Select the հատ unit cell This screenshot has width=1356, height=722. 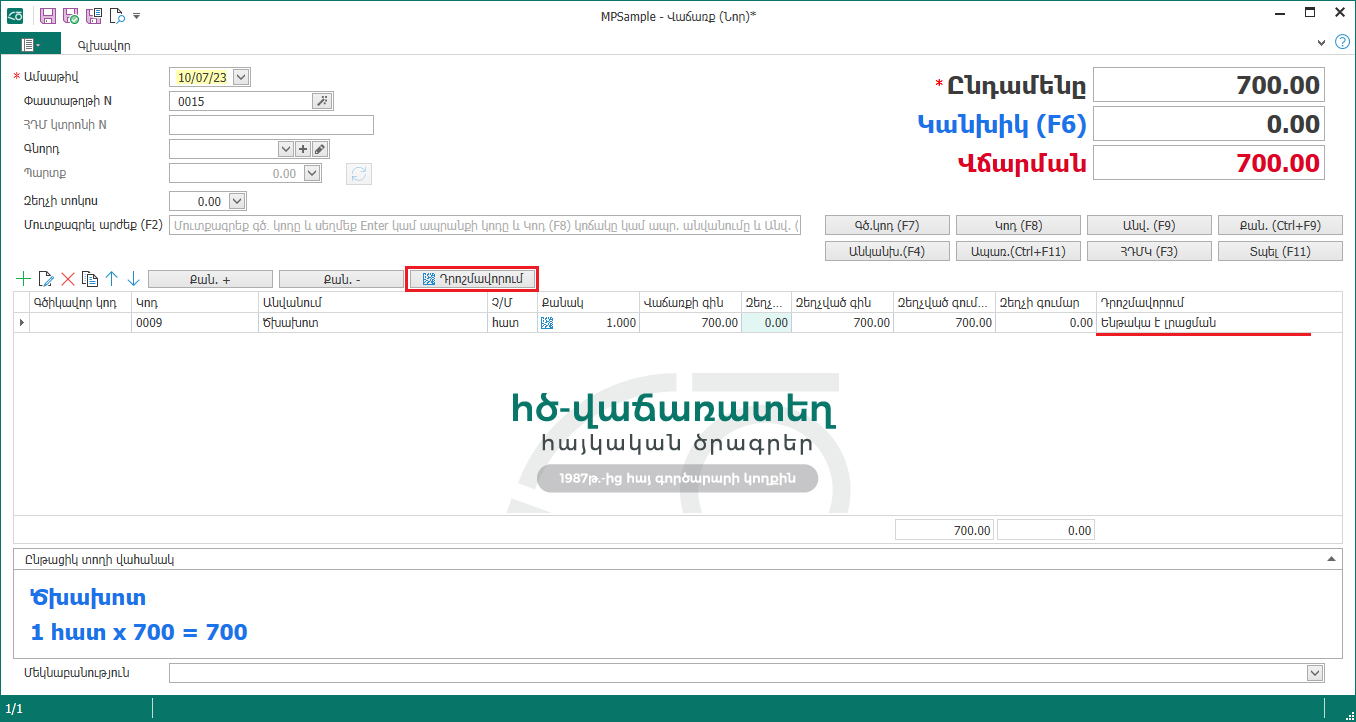[x=512, y=323]
